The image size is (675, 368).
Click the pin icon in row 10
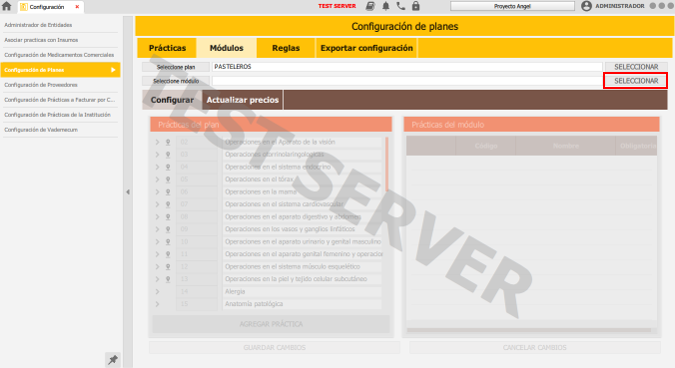(x=168, y=242)
